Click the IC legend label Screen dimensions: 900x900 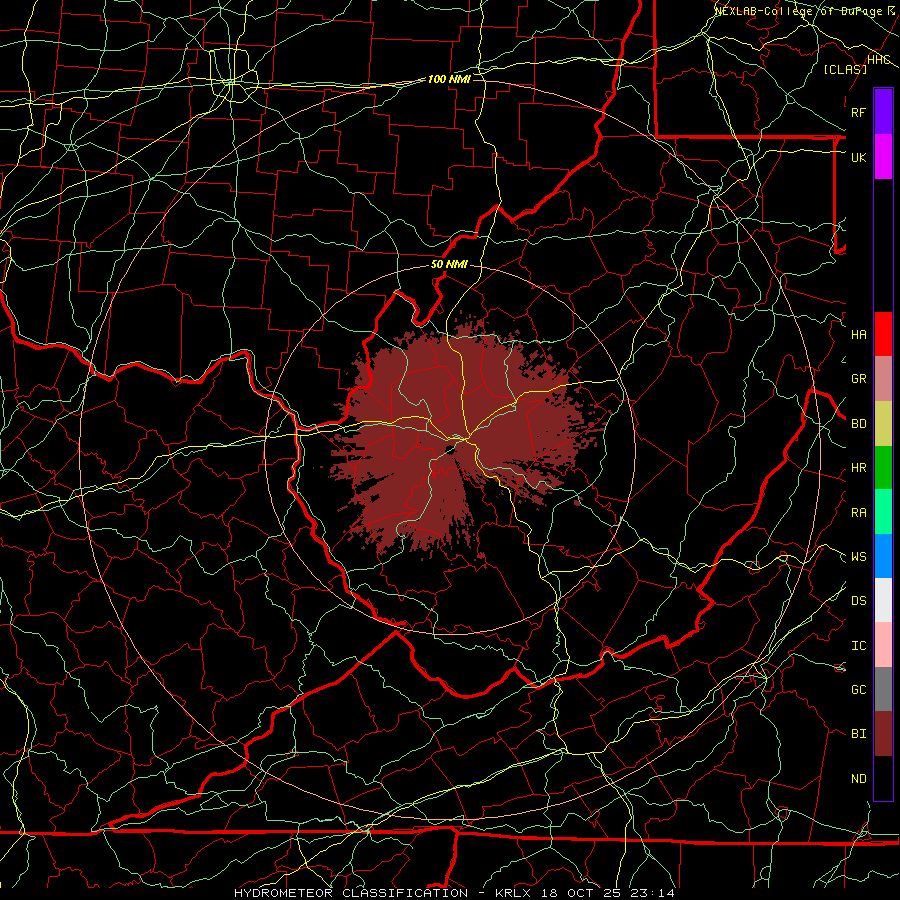pyautogui.click(x=858, y=646)
